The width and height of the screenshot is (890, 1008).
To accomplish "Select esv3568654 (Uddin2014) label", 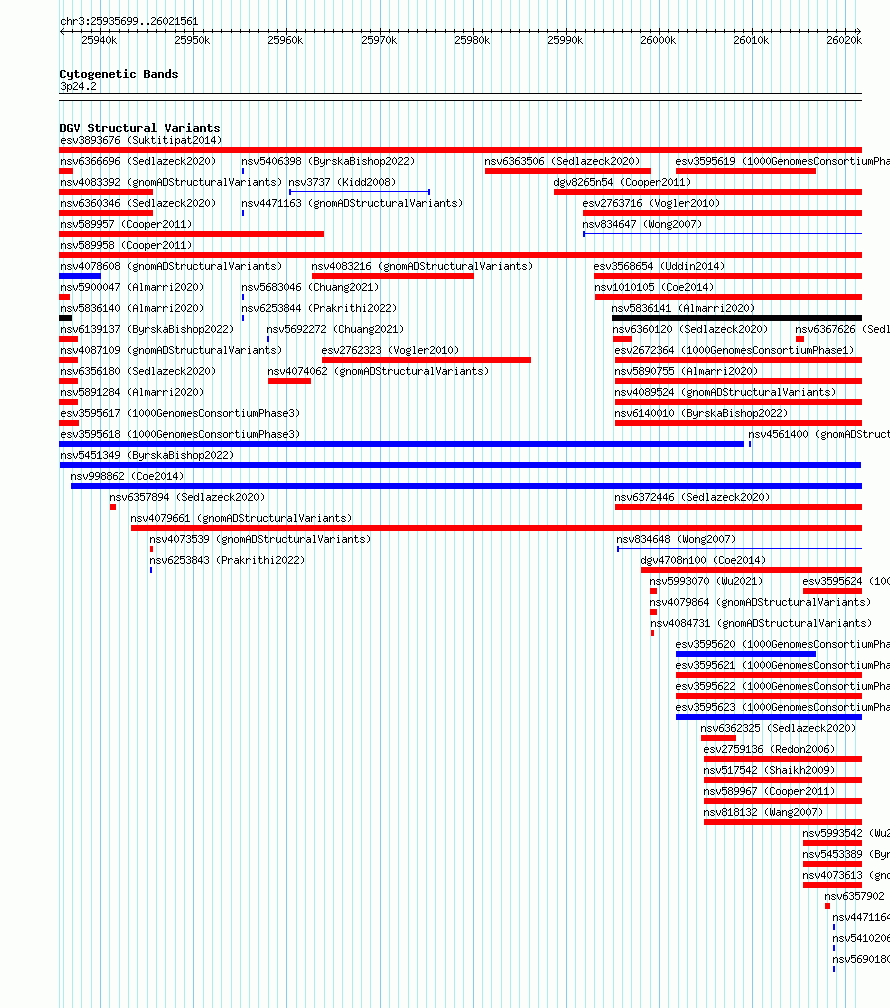I will pos(659,266).
